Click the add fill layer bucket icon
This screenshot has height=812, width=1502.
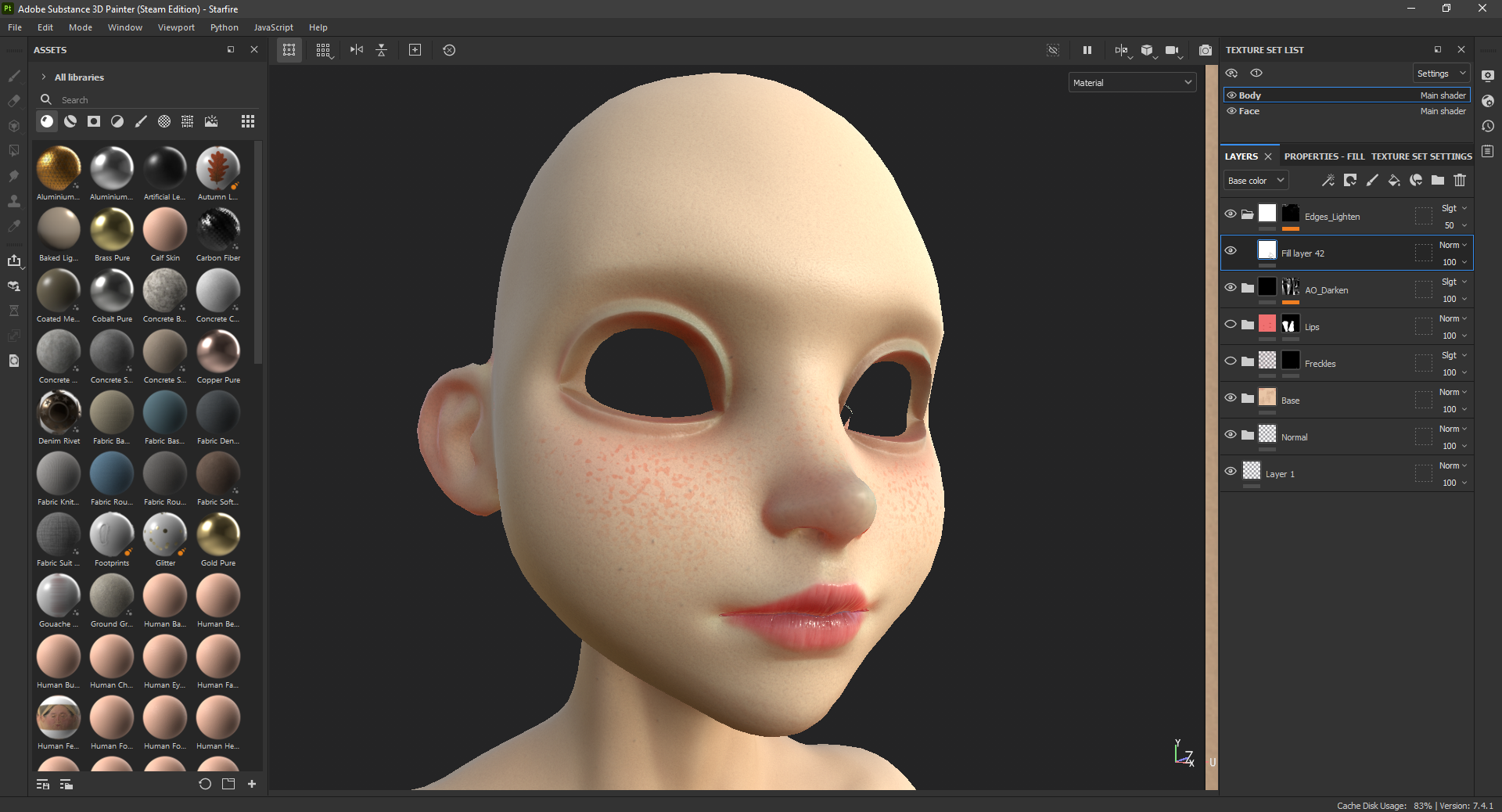pyautogui.click(x=1394, y=181)
